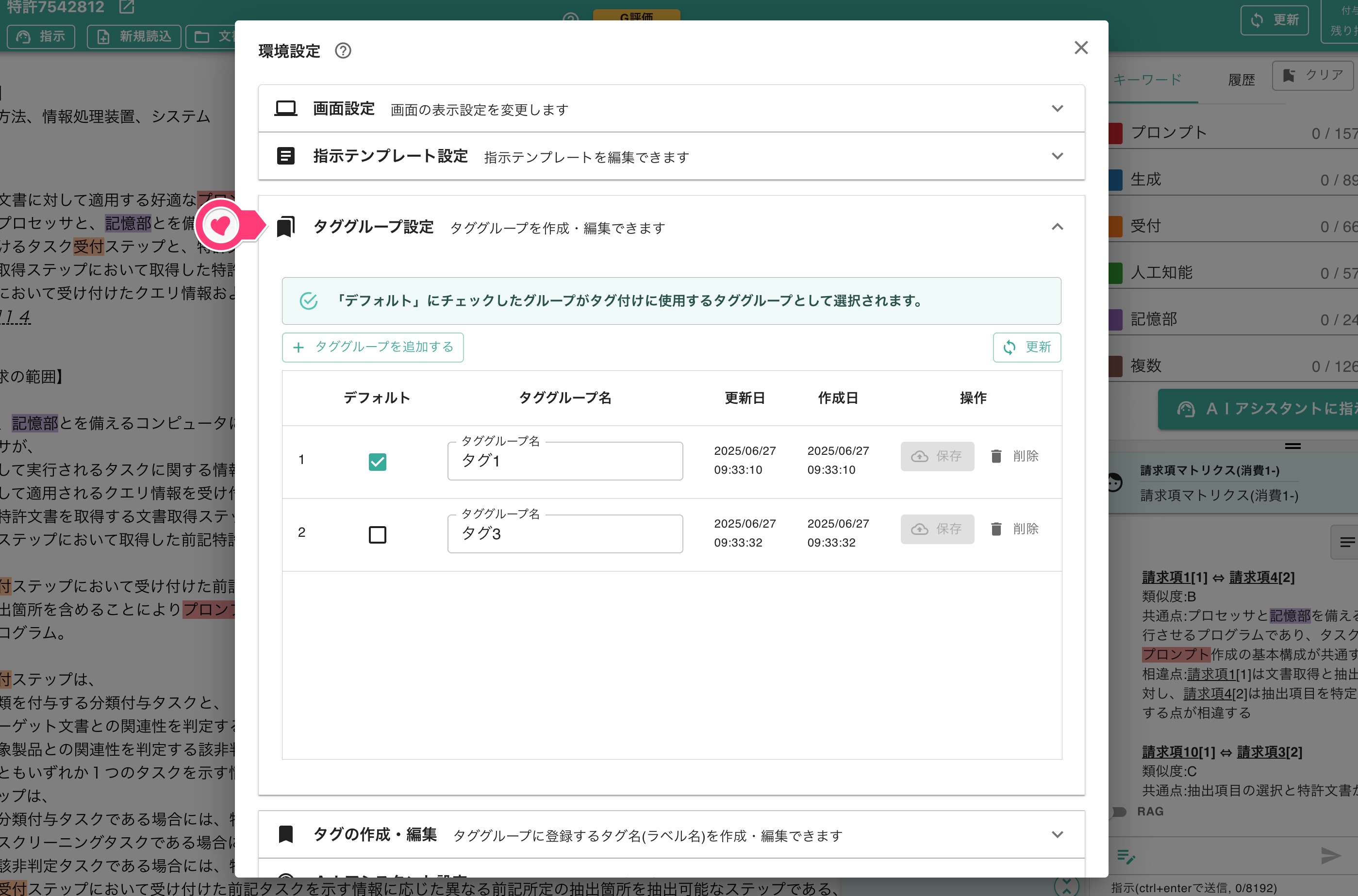Click the タグ1 tag group name field
This screenshot has height=896, width=1358.
tap(565, 461)
